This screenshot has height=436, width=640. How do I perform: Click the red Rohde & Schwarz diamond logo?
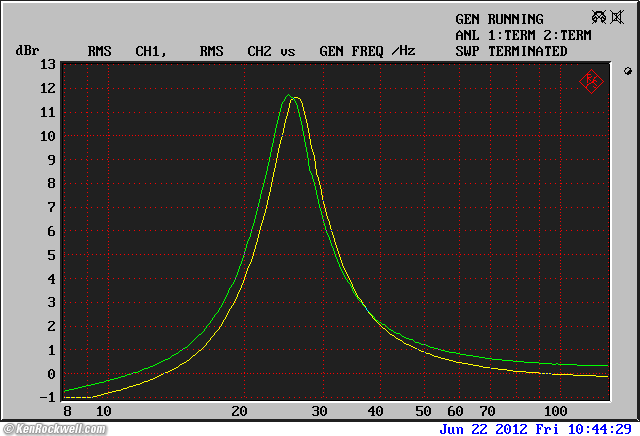(x=591, y=81)
